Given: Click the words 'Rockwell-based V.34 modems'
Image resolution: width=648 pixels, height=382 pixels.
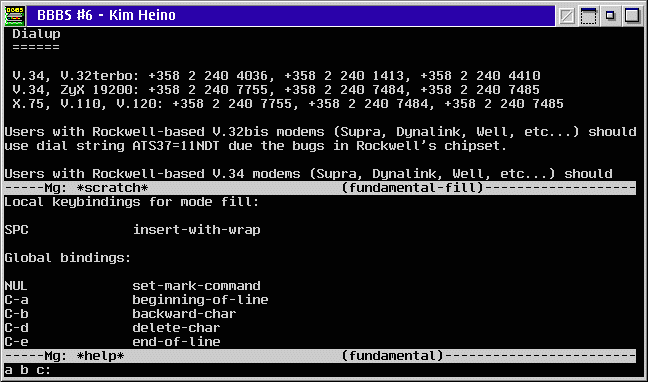Looking at the screenshot, I should coord(196,174).
